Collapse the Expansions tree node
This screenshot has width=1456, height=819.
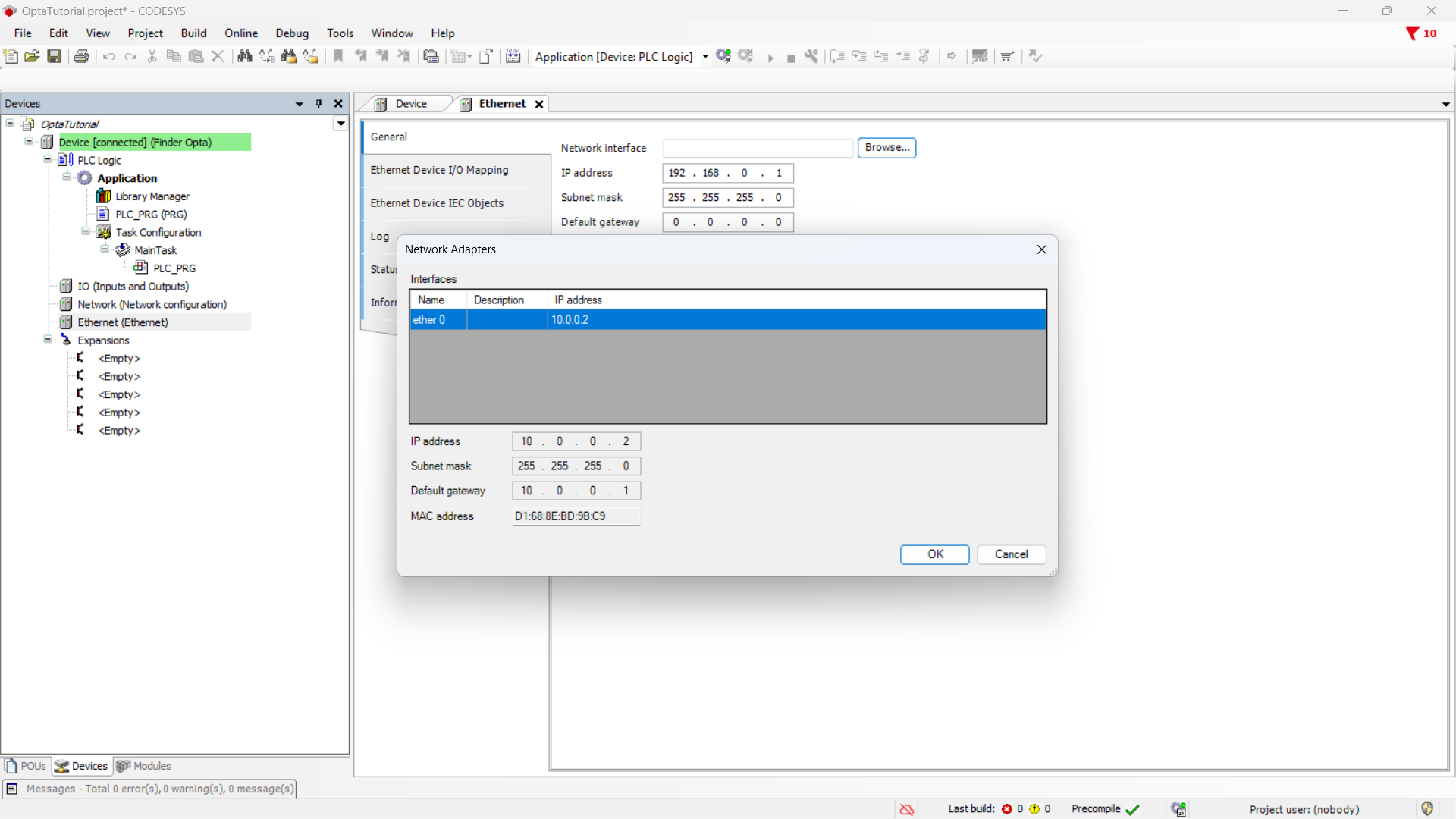(48, 340)
